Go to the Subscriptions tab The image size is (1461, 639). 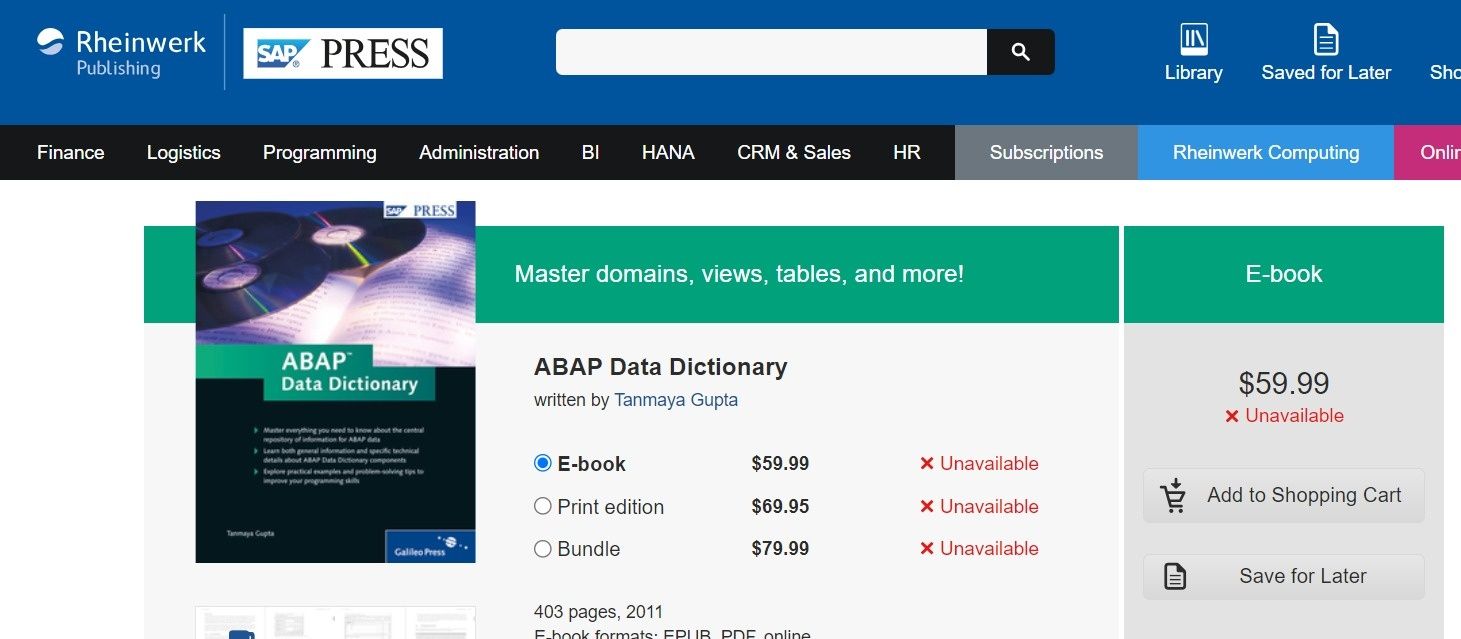pos(1046,153)
